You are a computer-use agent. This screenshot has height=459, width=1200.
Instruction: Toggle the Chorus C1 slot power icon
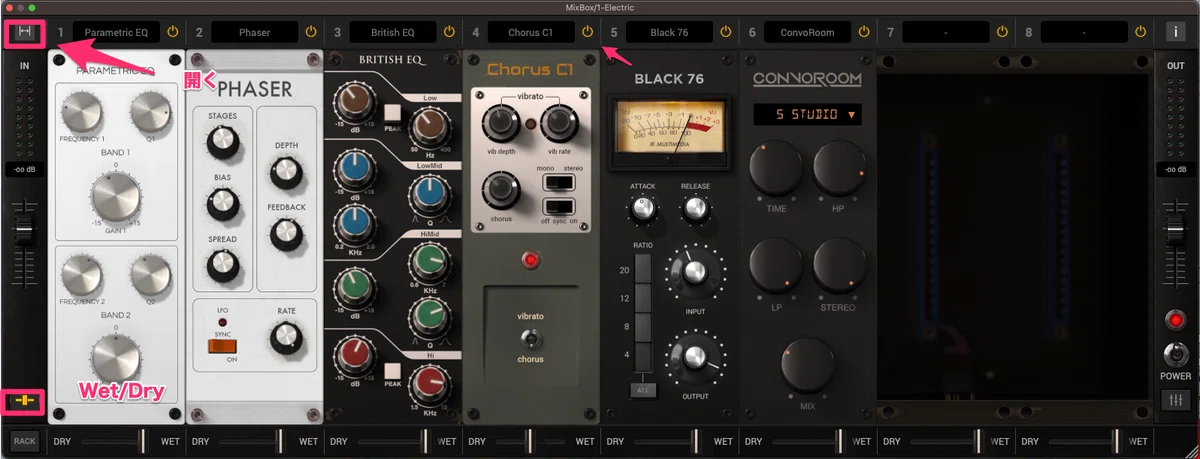point(587,33)
